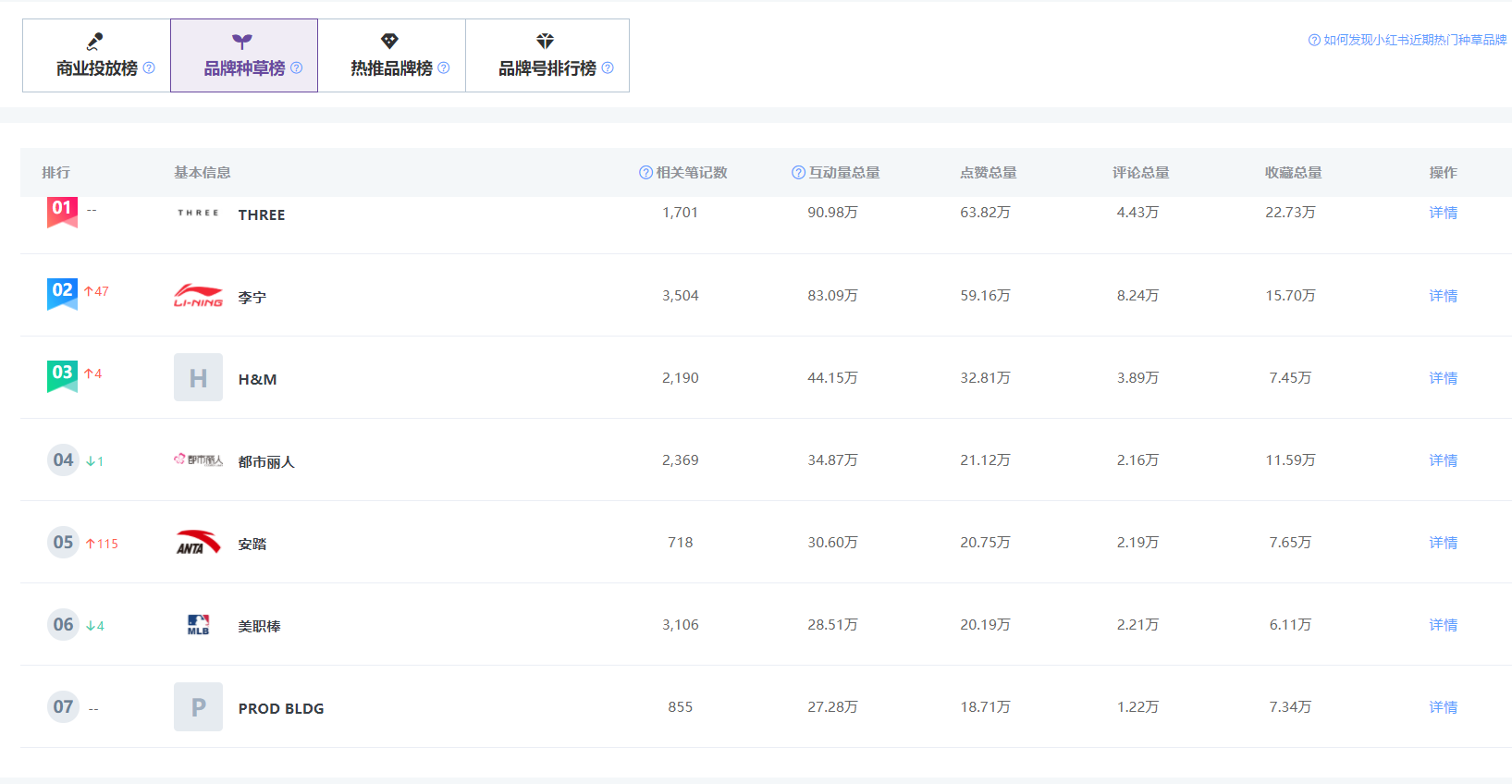Click help icon beside 热推品牌榜
The width and height of the screenshot is (1512, 784).
click(444, 68)
